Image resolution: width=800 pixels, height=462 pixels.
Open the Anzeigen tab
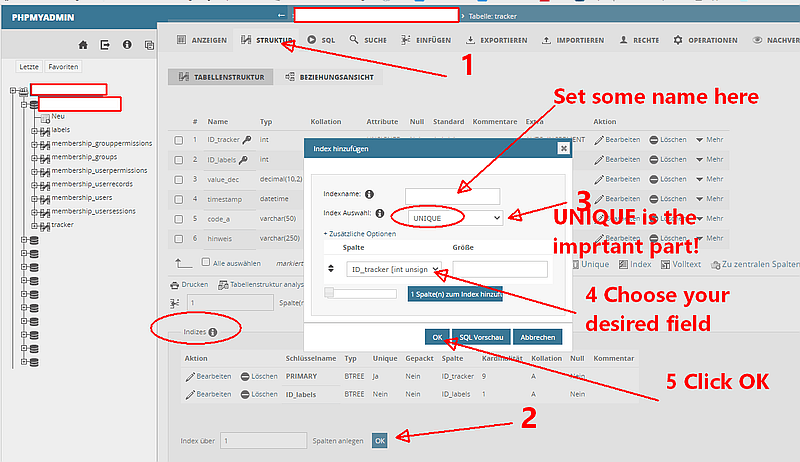coord(202,40)
